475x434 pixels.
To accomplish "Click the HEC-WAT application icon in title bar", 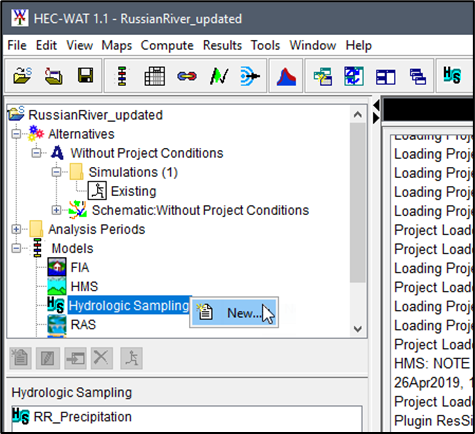I will [20, 18].
